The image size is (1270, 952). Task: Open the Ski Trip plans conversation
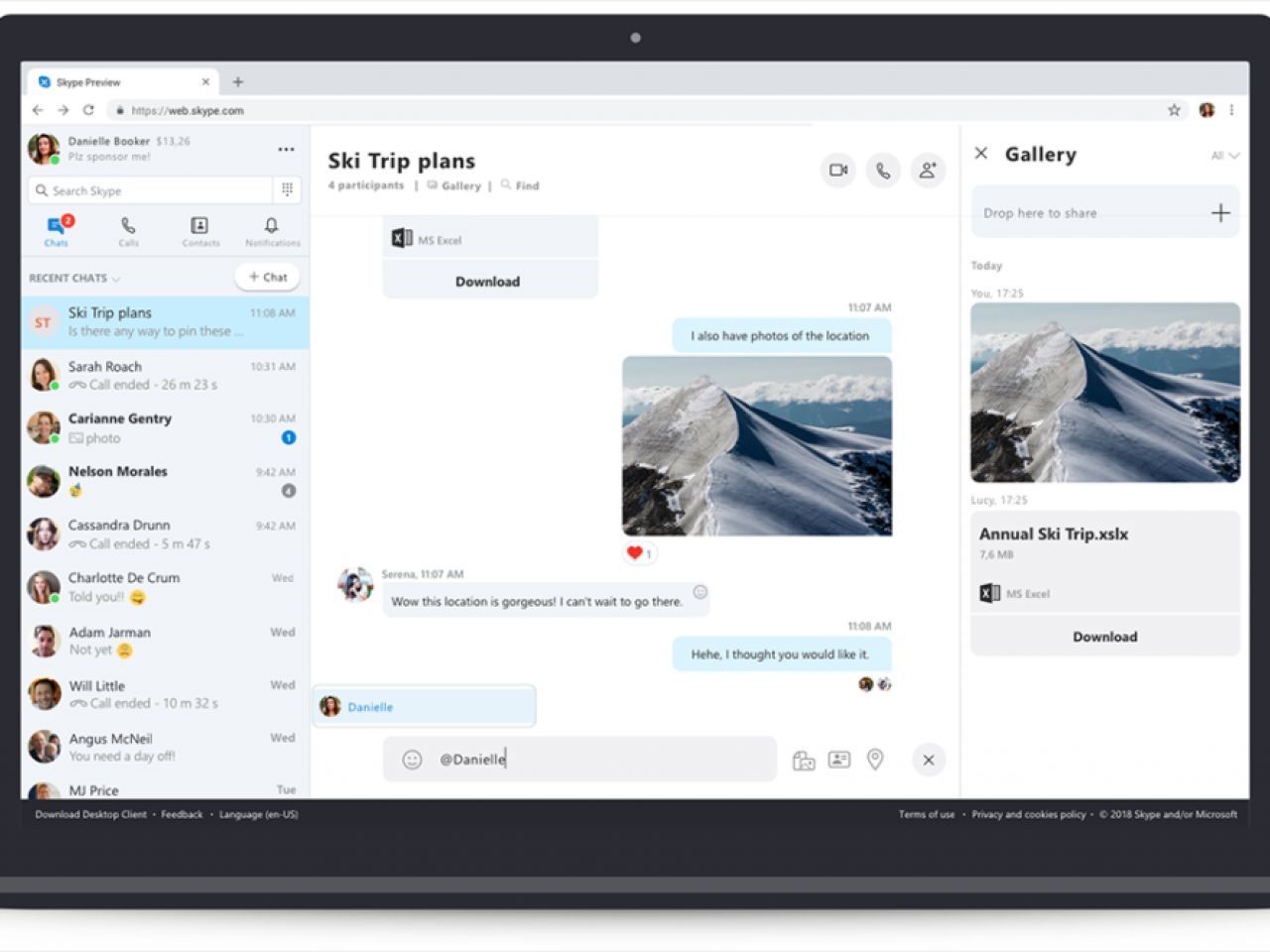point(165,322)
